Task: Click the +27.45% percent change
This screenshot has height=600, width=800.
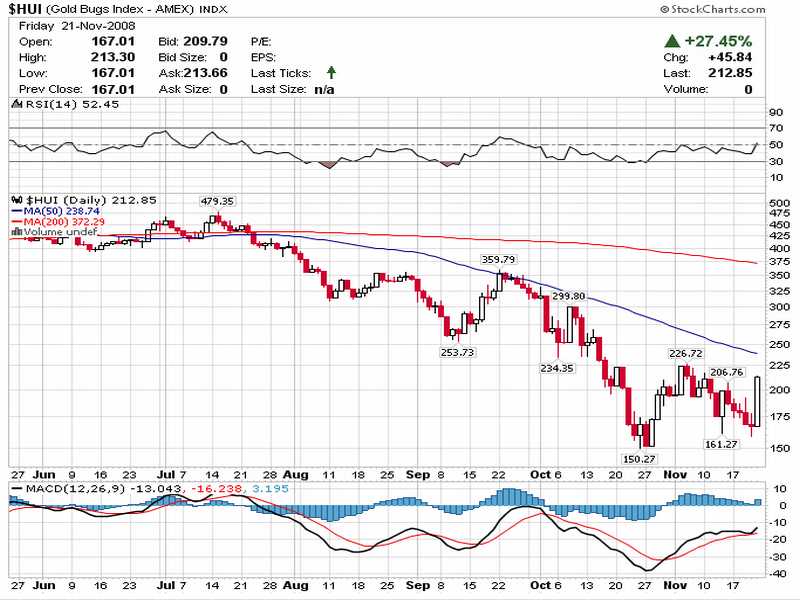Action: pyautogui.click(x=718, y=41)
